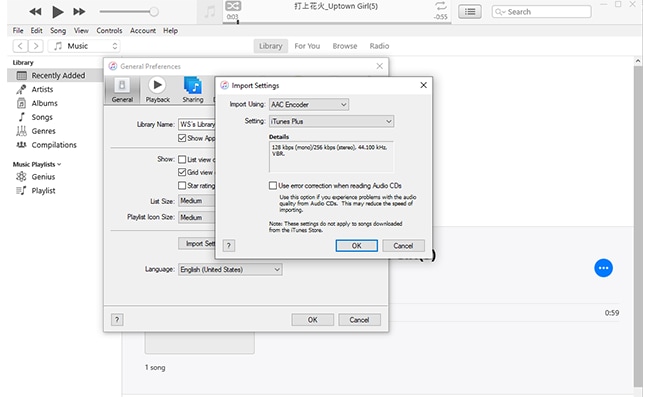Toggle the List view checkbox
Viewport: 652px width, 397px height.
pos(182,159)
